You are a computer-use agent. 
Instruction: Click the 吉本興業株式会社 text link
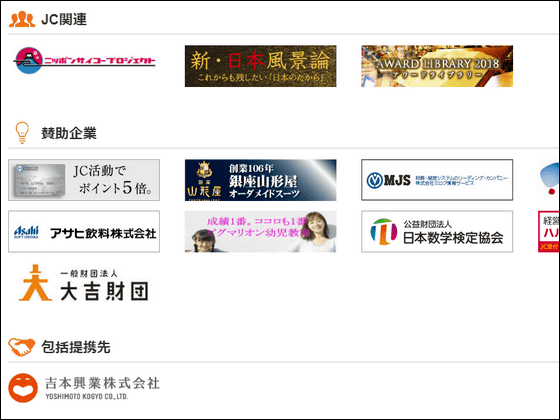102,383
